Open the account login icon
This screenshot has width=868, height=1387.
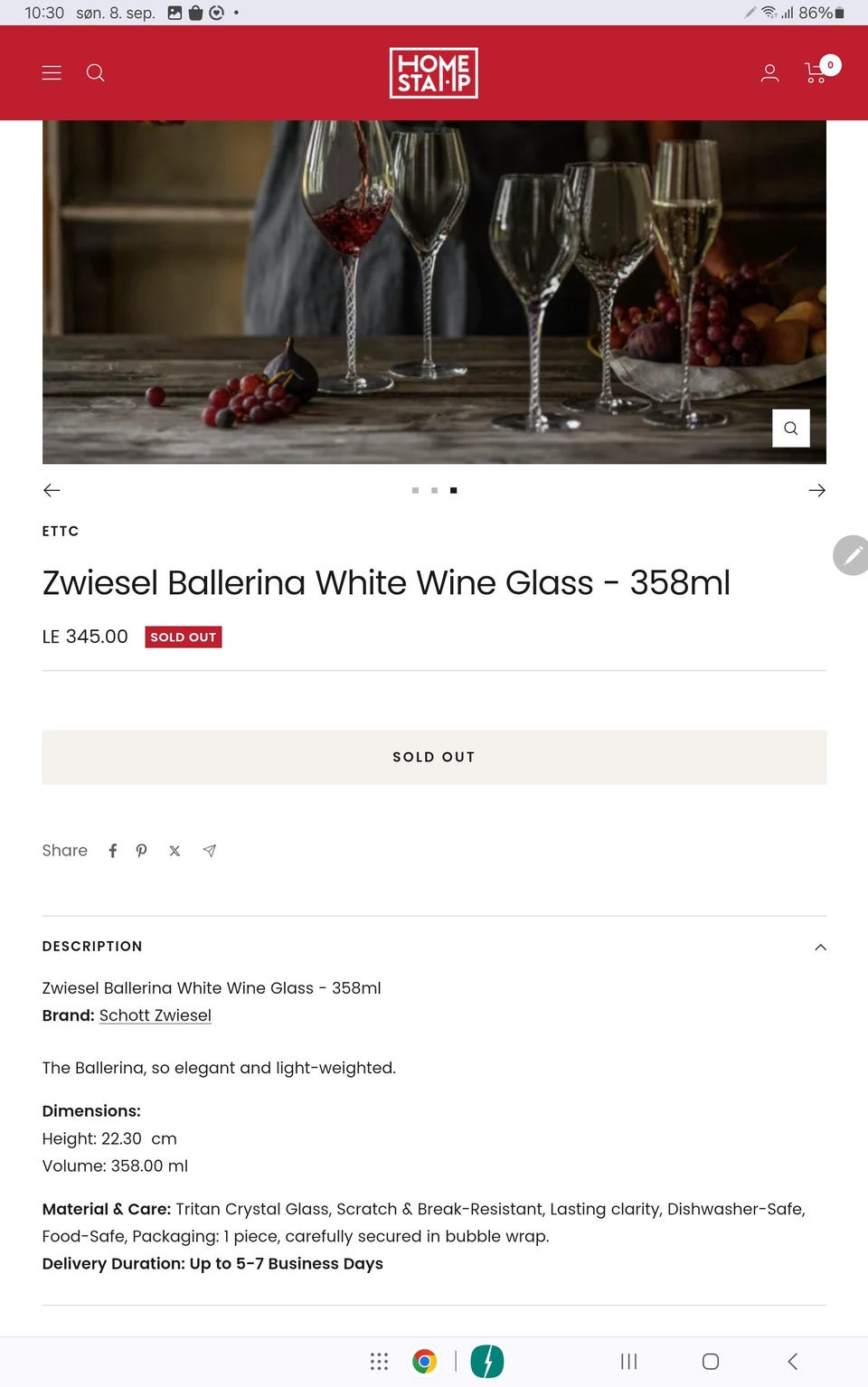(769, 72)
